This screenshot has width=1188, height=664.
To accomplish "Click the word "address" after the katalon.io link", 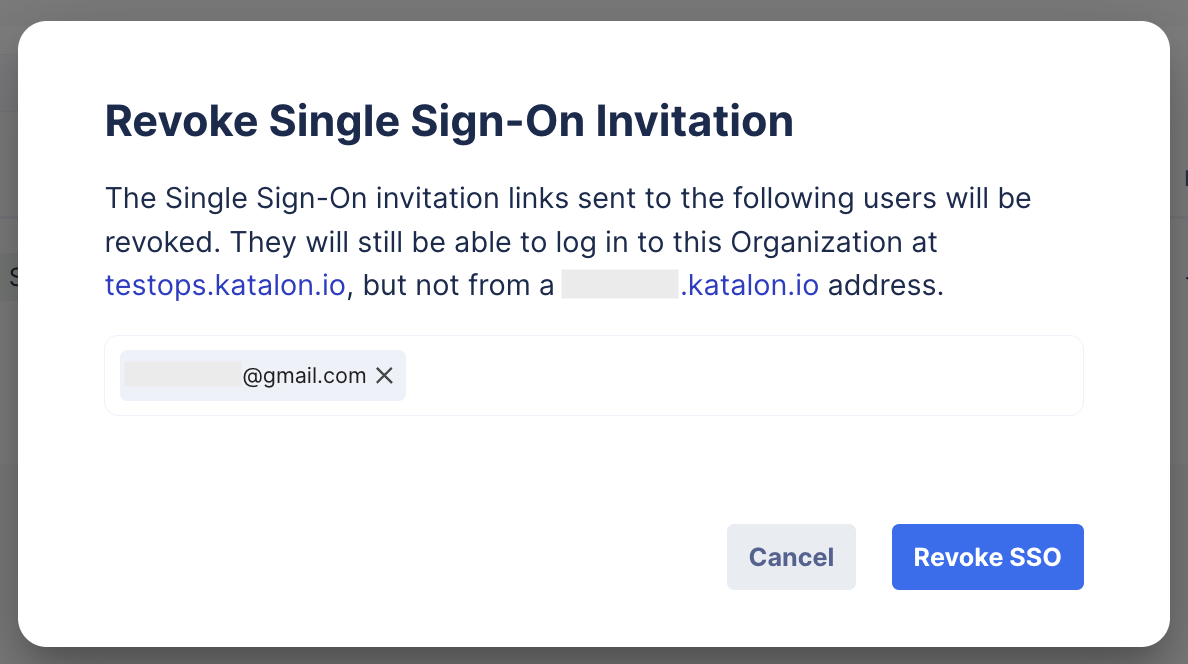I will point(885,286).
